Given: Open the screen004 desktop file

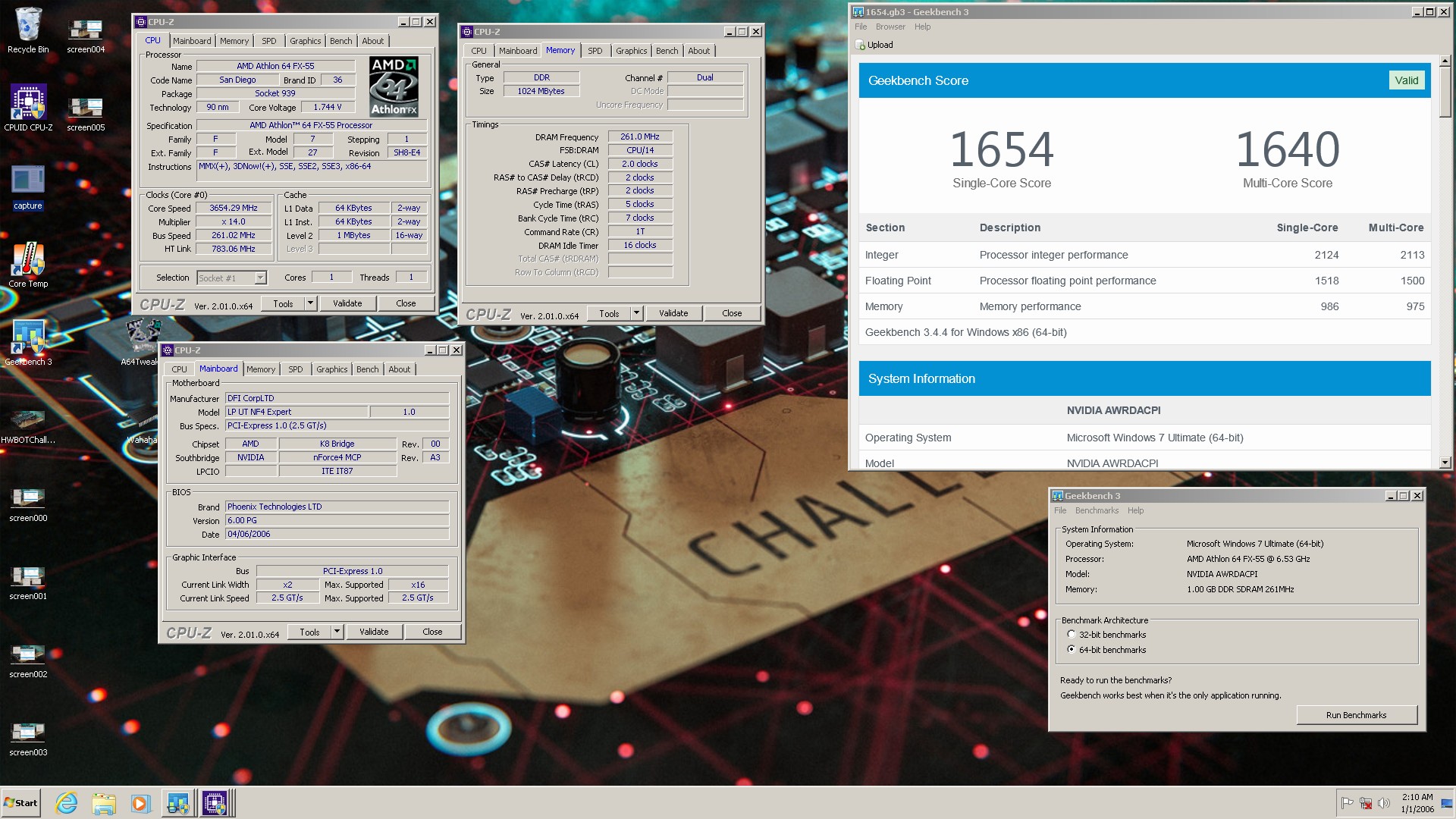Looking at the screenshot, I should pyautogui.click(x=86, y=35).
